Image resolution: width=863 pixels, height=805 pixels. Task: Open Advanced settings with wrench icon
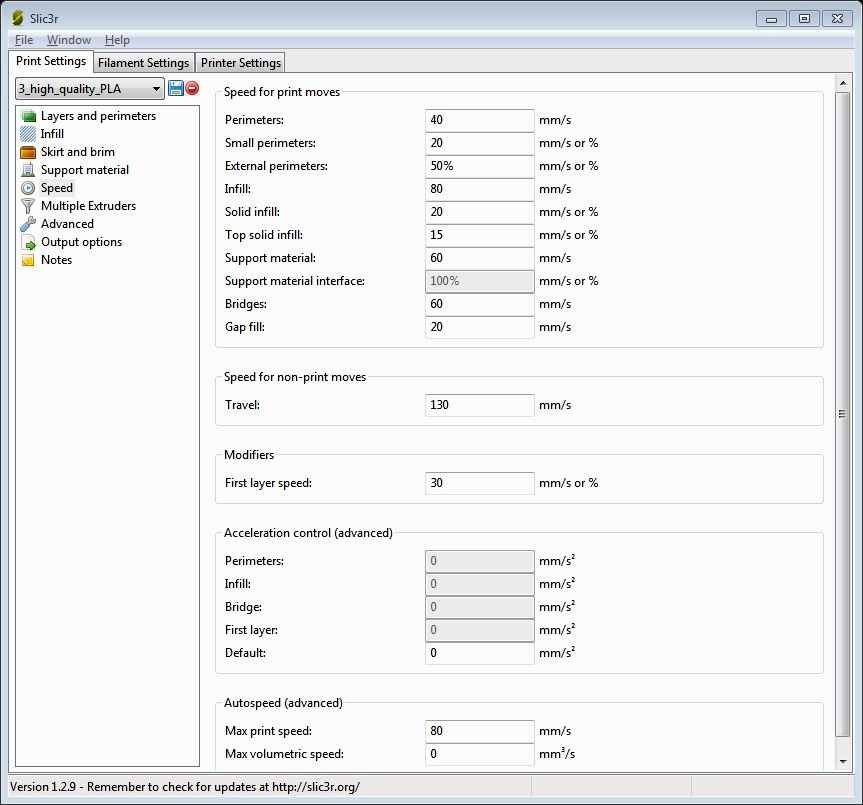pyautogui.click(x=67, y=224)
